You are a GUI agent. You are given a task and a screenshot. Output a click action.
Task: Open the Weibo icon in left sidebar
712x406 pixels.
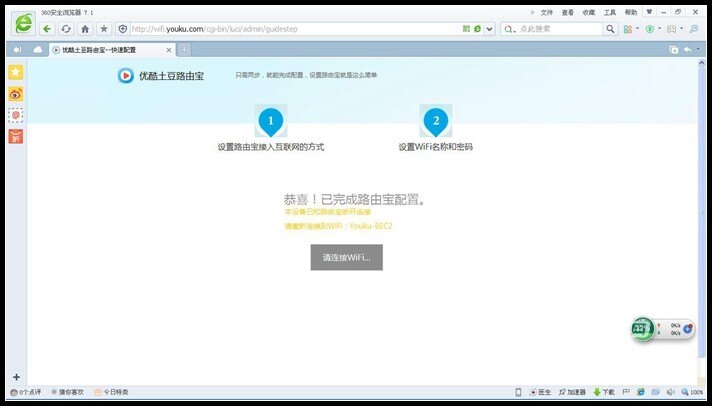(x=16, y=94)
